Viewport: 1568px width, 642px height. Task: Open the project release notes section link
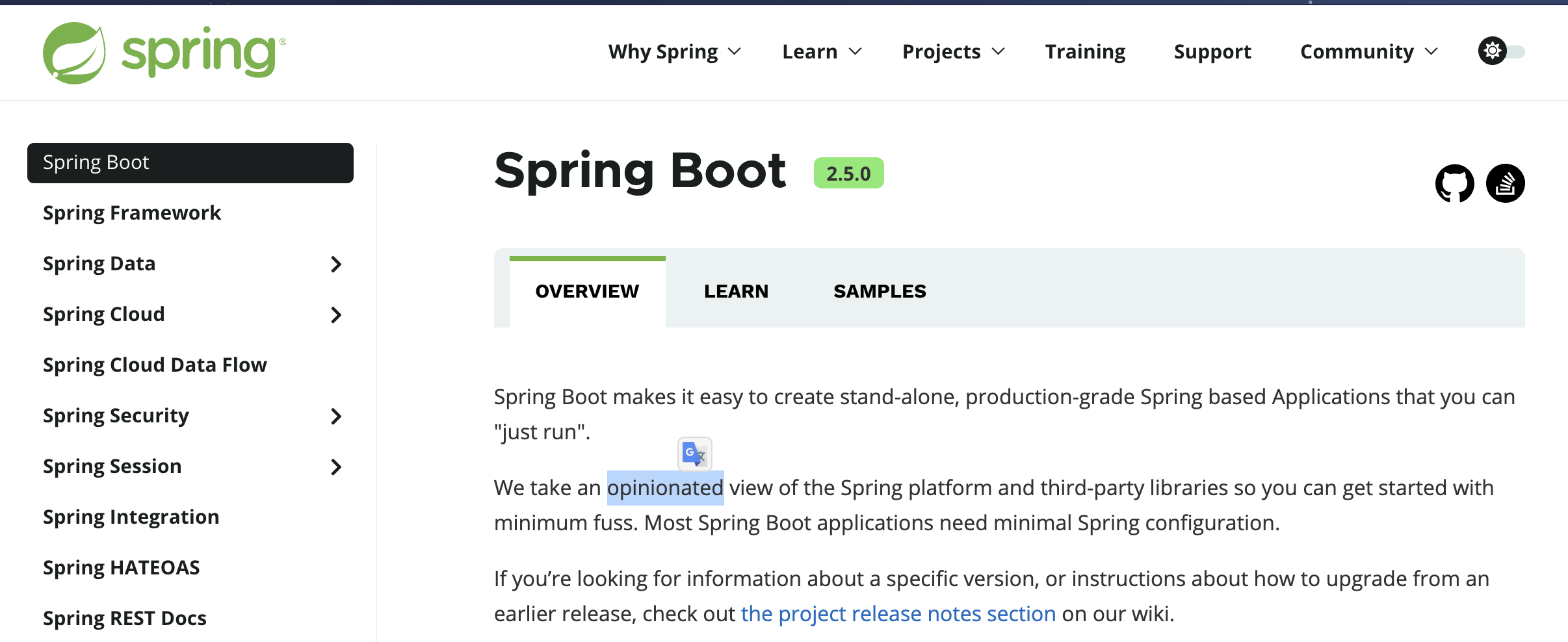(x=898, y=614)
